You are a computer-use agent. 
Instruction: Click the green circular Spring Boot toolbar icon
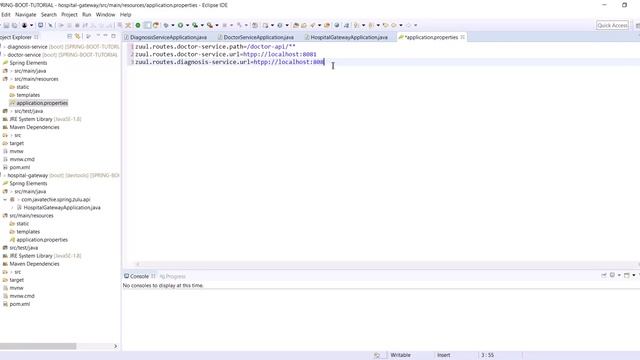[138, 25]
